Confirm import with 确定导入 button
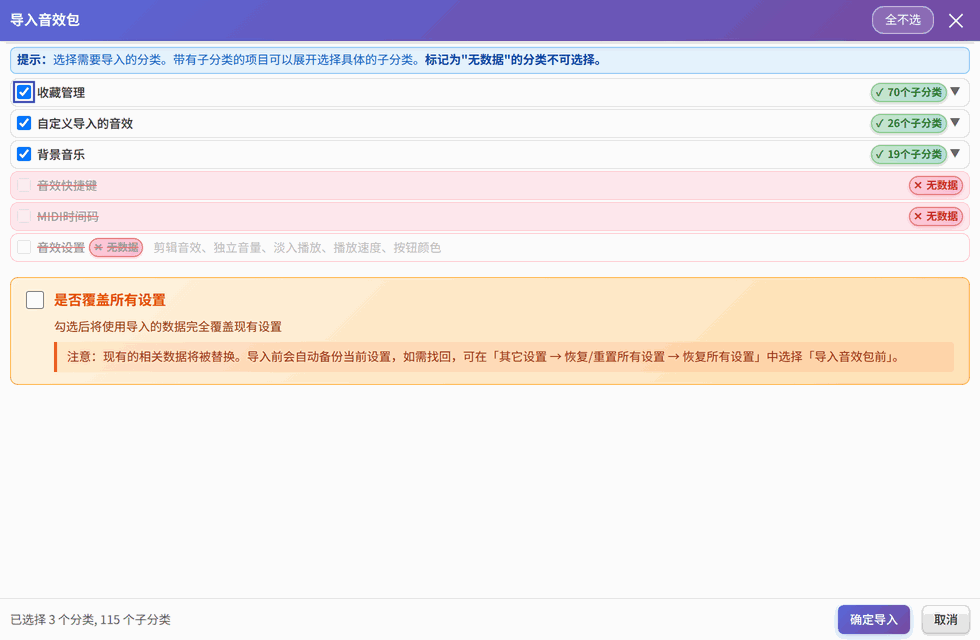The image size is (980, 640). [x=874, y=619]
